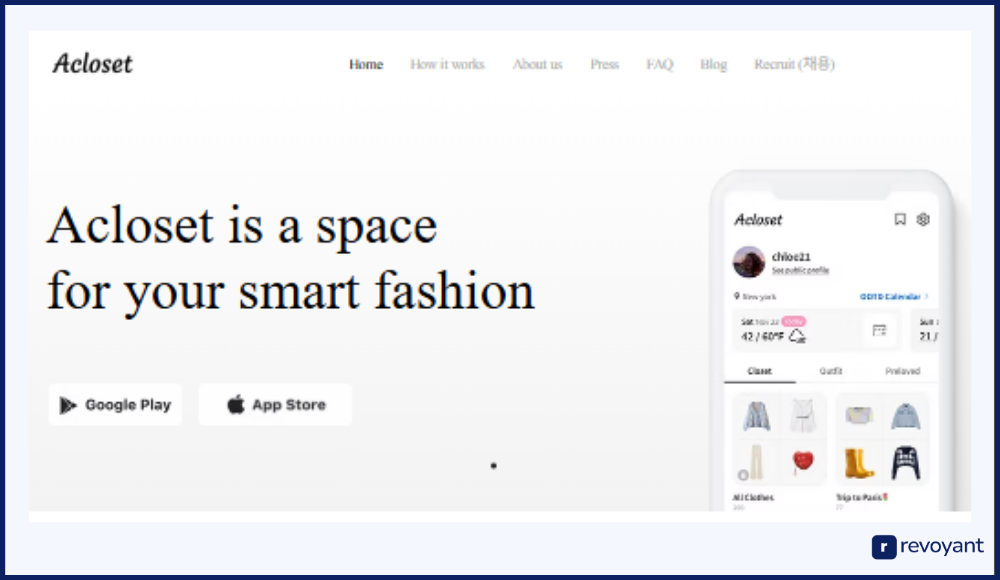Image resolution: width=1000 pixels, height=580 pixels.
Task: Open the About us page
Action: (537, 64)
